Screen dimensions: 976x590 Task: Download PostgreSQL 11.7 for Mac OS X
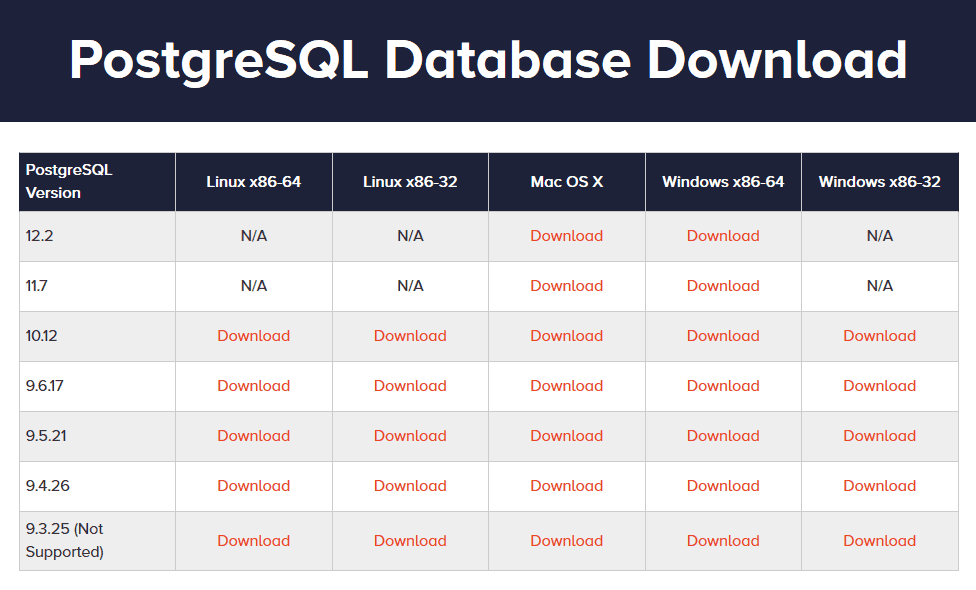(x=566, y=286)
